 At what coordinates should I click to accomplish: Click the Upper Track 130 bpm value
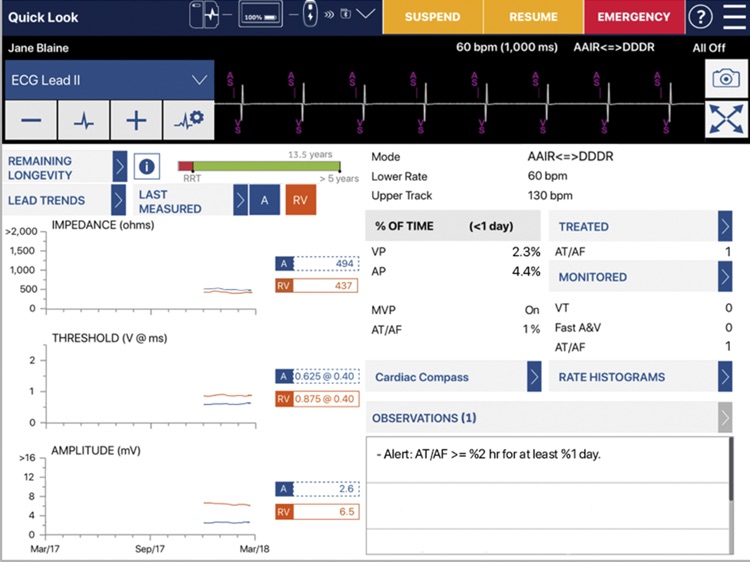click(550, 196)
